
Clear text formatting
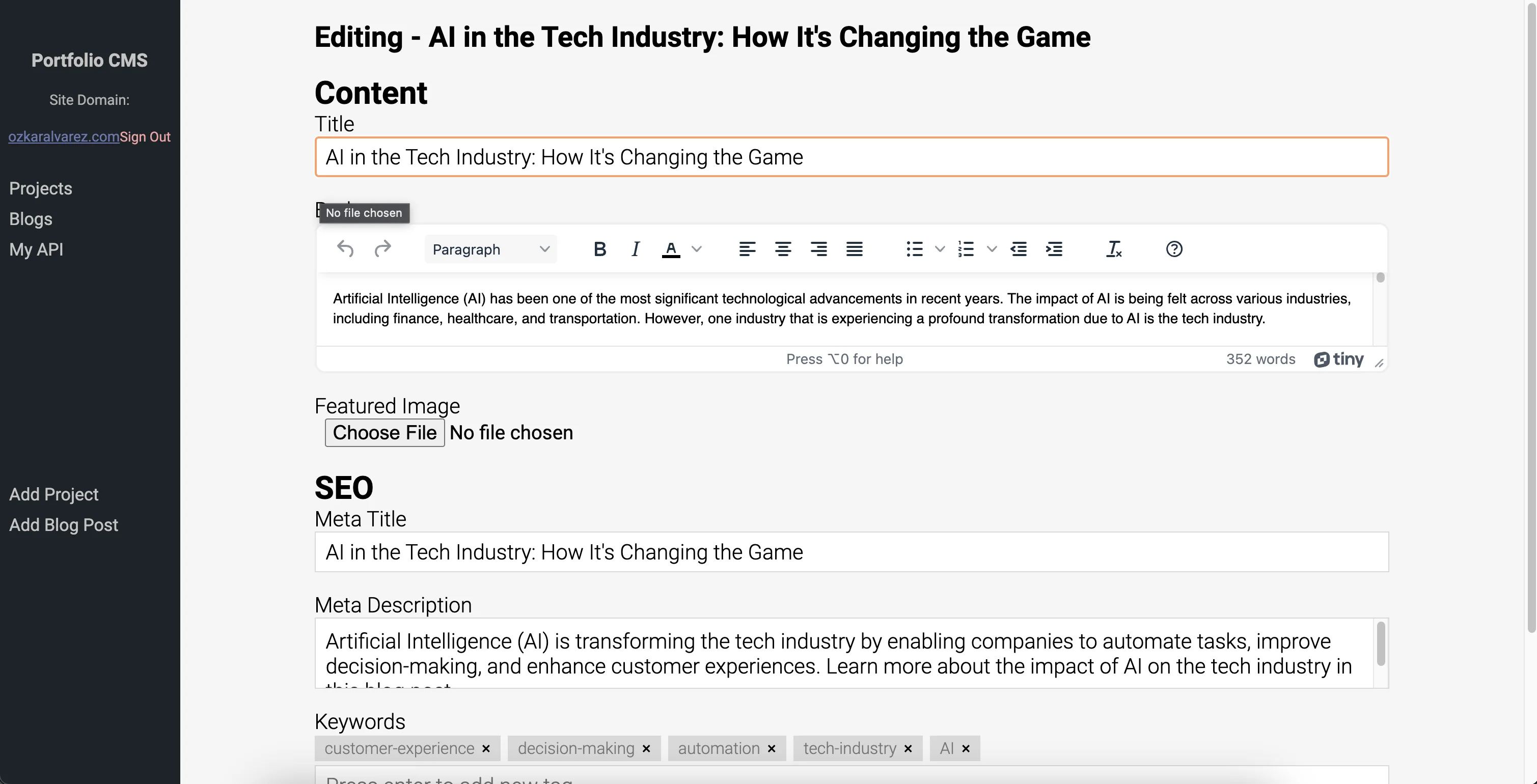1113,249
